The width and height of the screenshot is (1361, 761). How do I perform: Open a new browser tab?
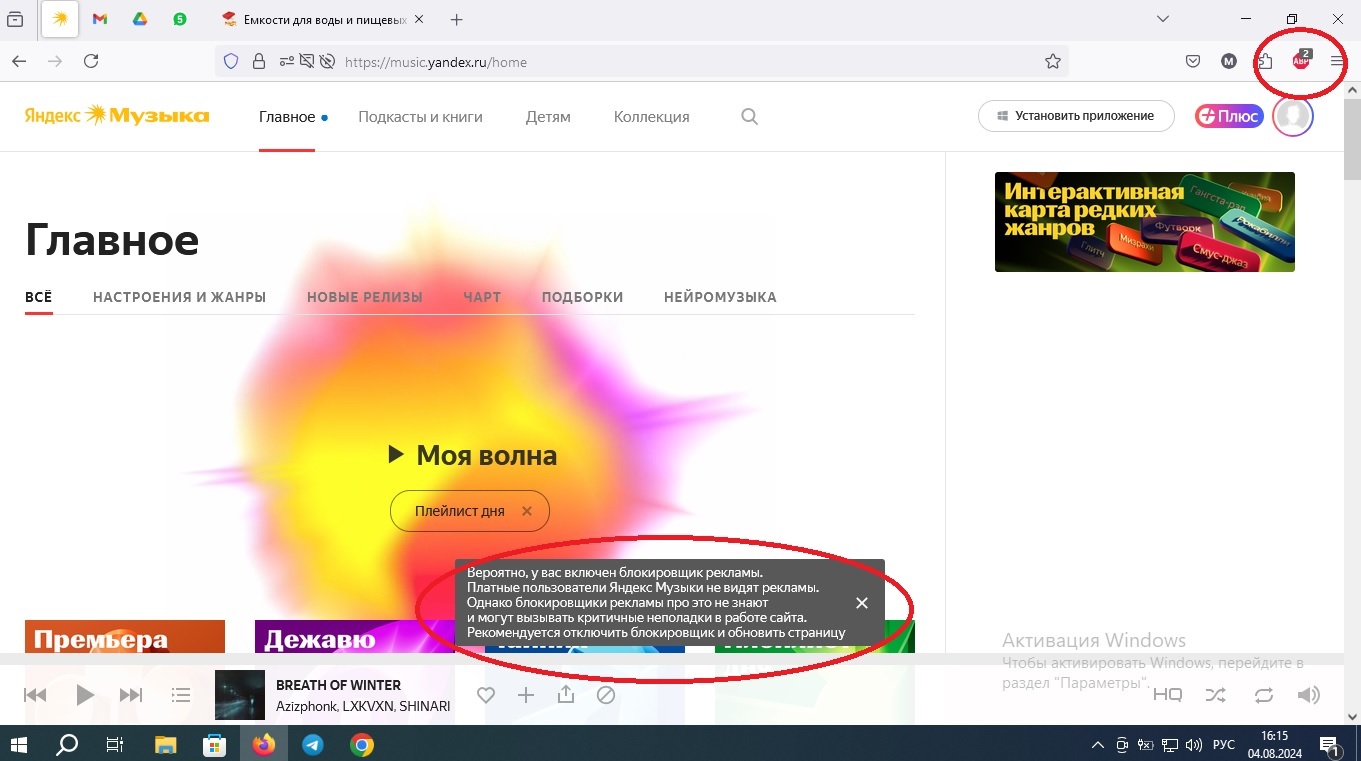(457, 19)
